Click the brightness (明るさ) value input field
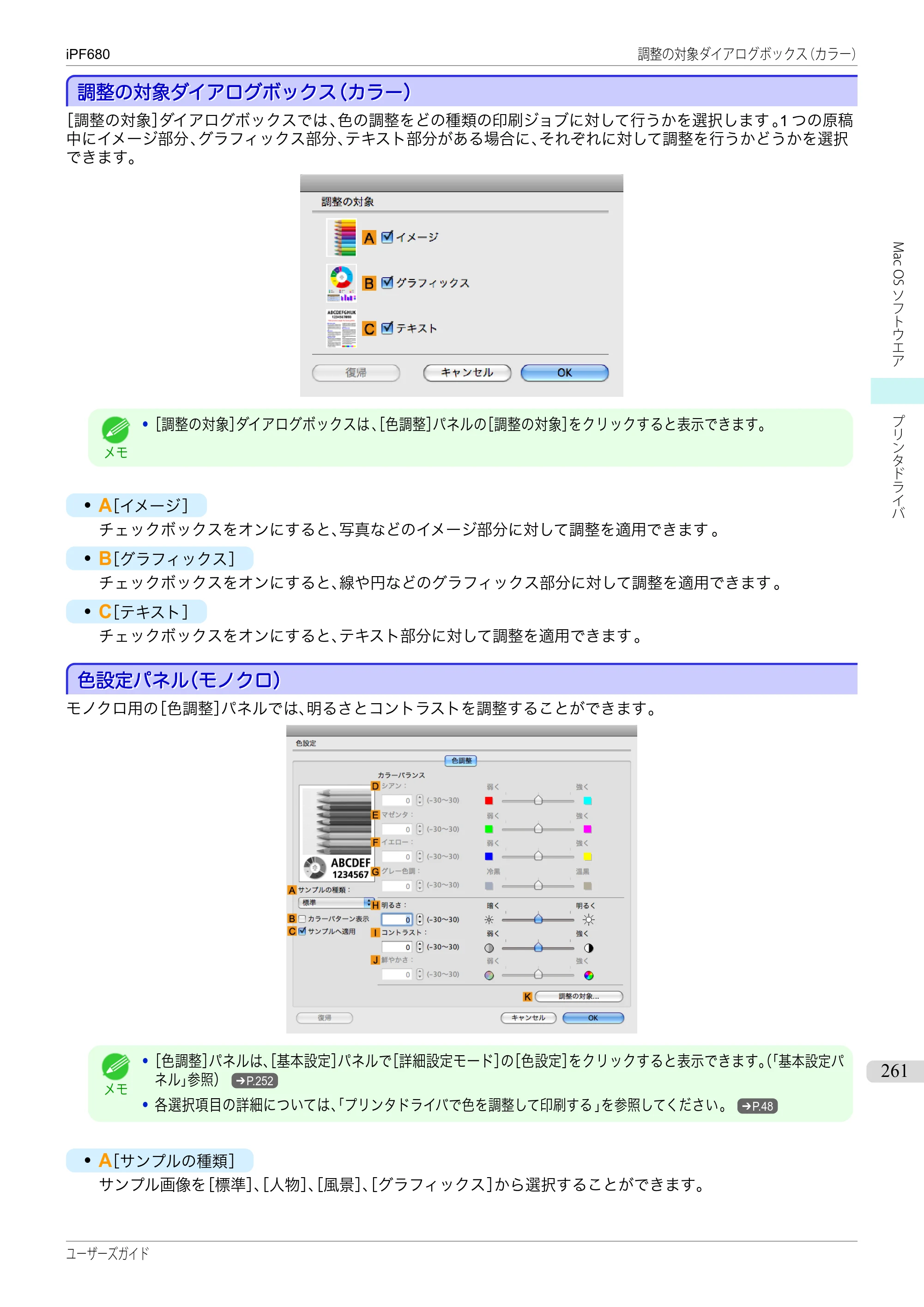The height and width of the screenshot is (1307, 924). (x=397, y=919)
